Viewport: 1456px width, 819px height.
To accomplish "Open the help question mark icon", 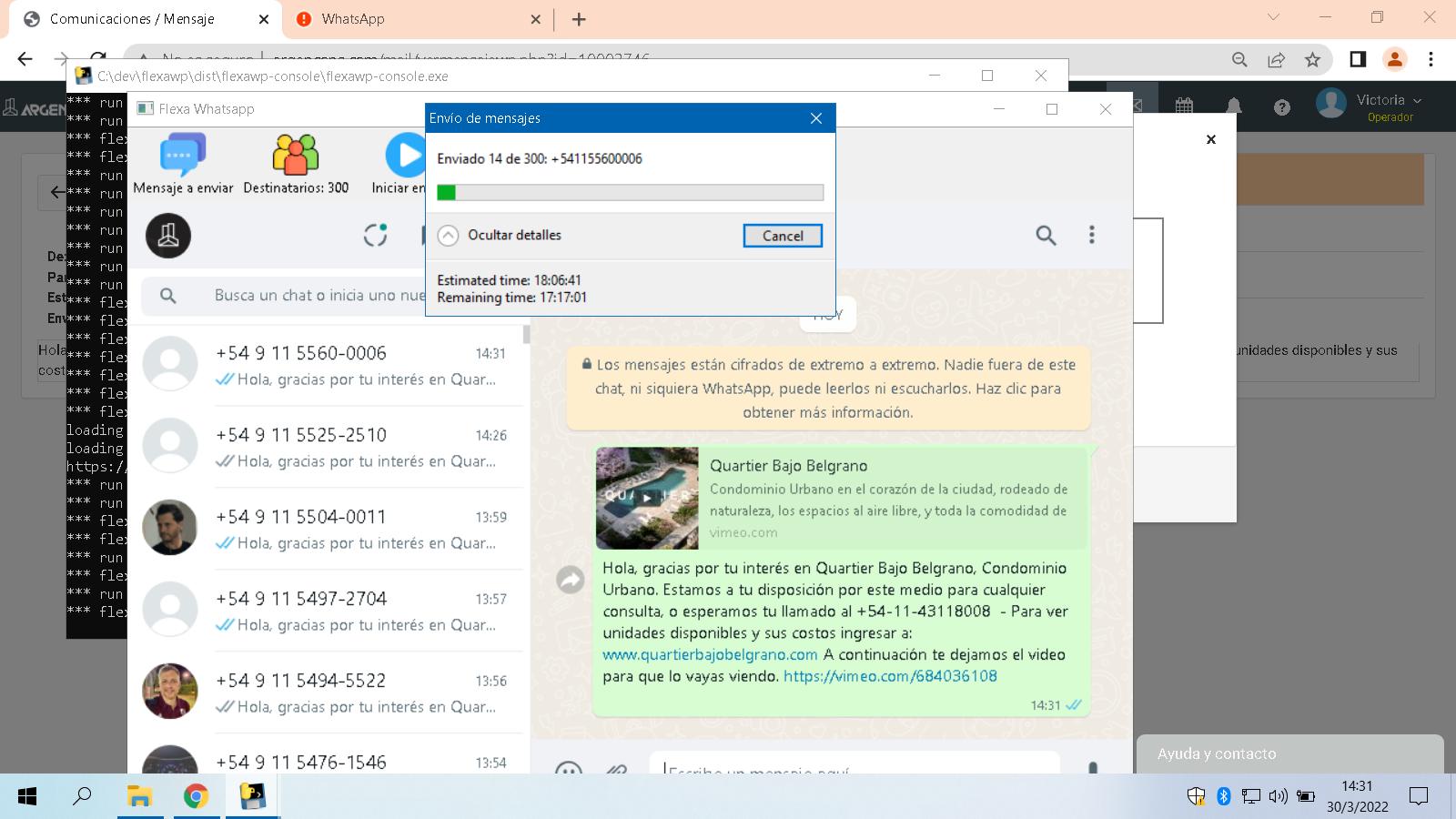I will click(x=1282, y=107).
